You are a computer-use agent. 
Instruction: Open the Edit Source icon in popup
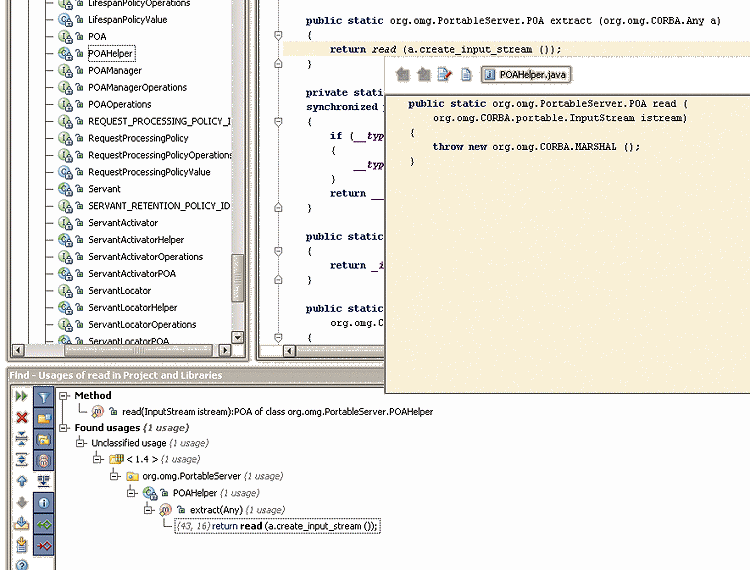444,74
